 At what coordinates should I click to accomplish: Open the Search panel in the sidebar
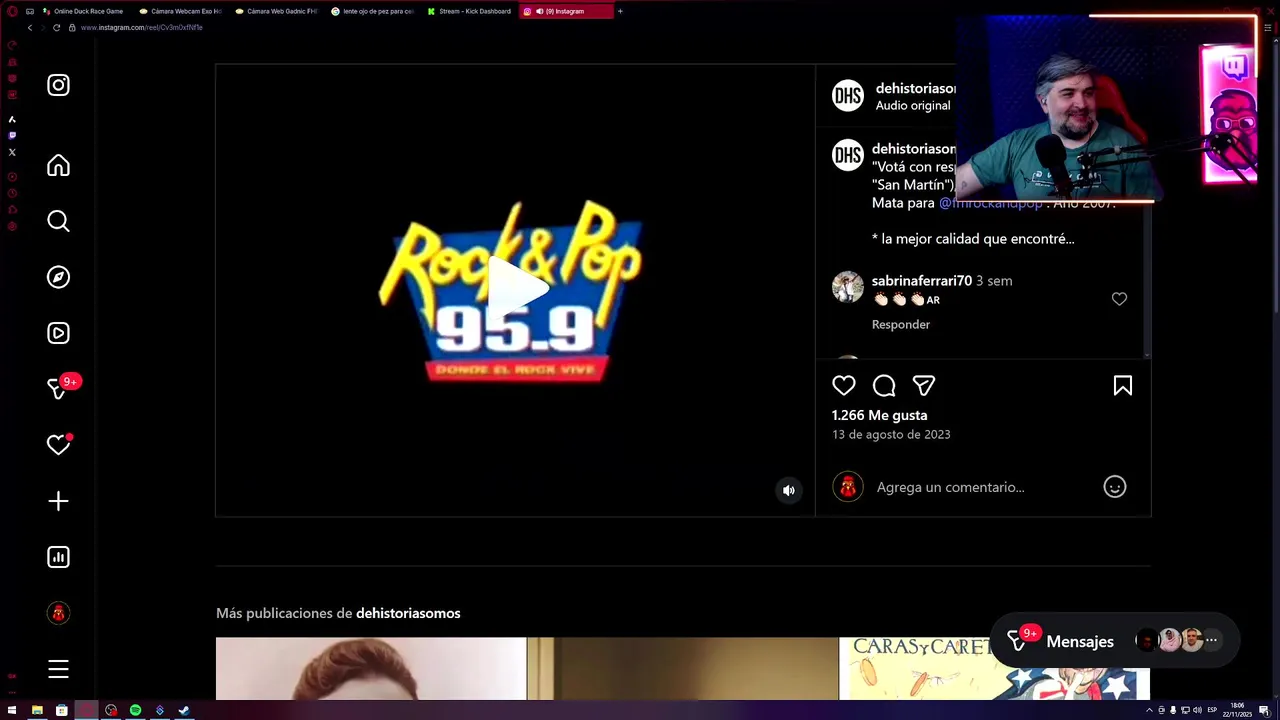(x=58, y=221)
